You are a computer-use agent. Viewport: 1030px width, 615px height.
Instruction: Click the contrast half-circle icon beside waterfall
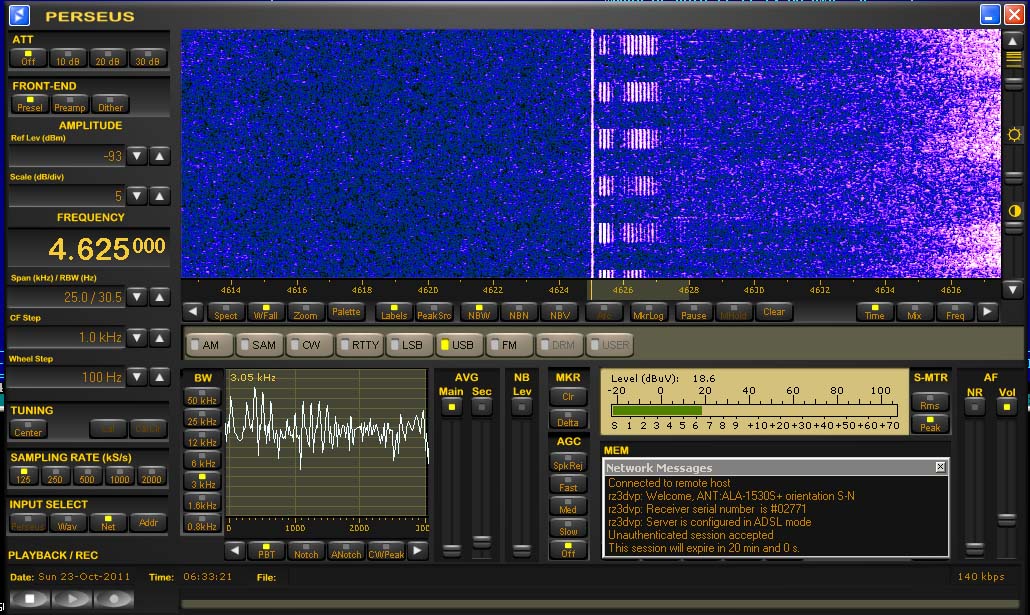point(1014,211)
